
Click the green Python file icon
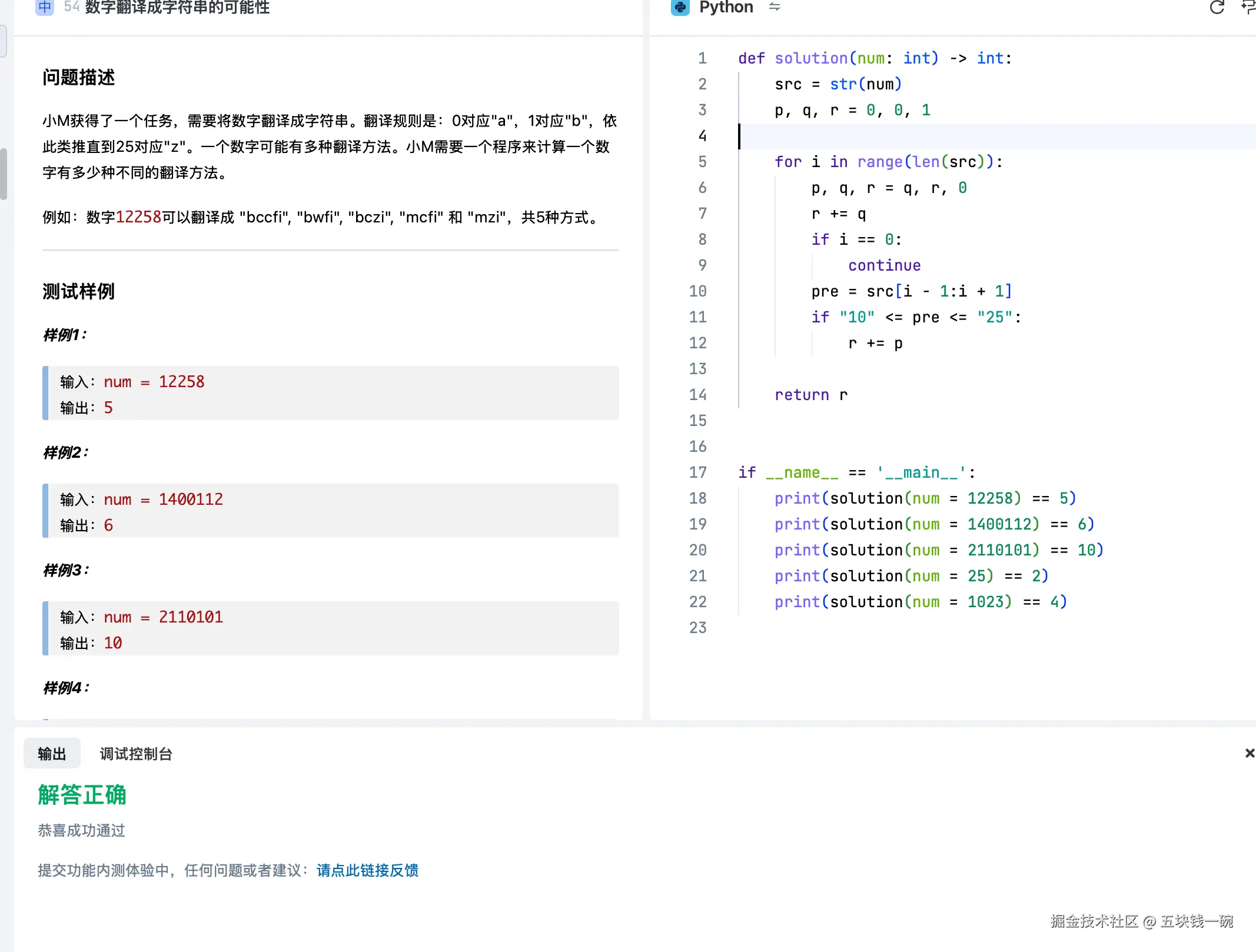(x=680, y=7)
